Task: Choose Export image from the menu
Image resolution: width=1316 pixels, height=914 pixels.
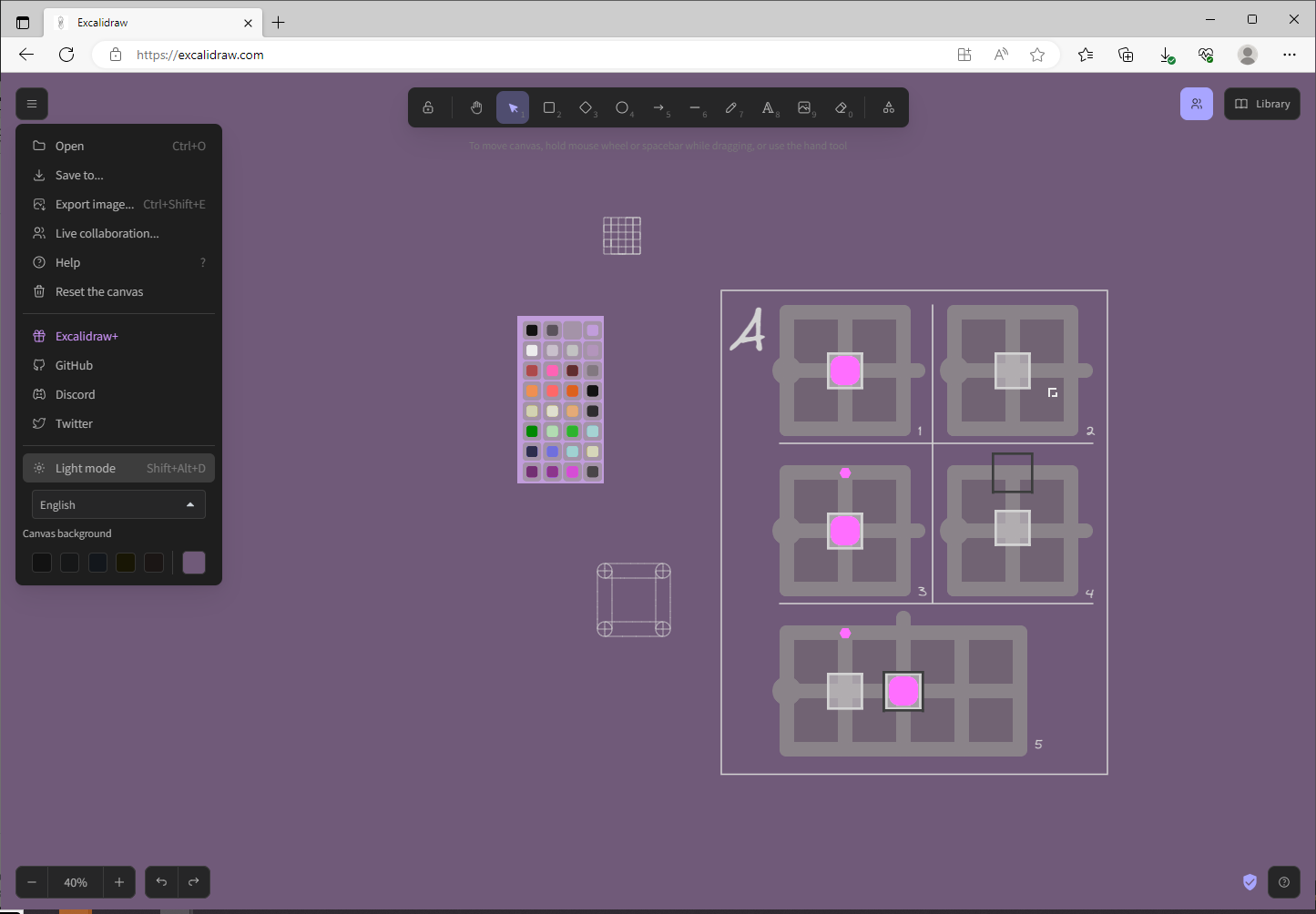Action: [x=93, y=203]
